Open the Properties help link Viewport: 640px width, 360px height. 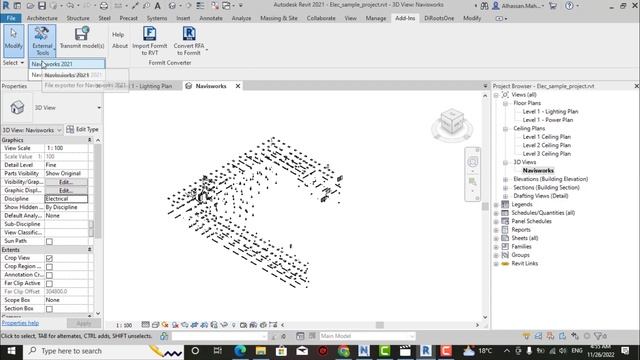(x=20, y=323)
